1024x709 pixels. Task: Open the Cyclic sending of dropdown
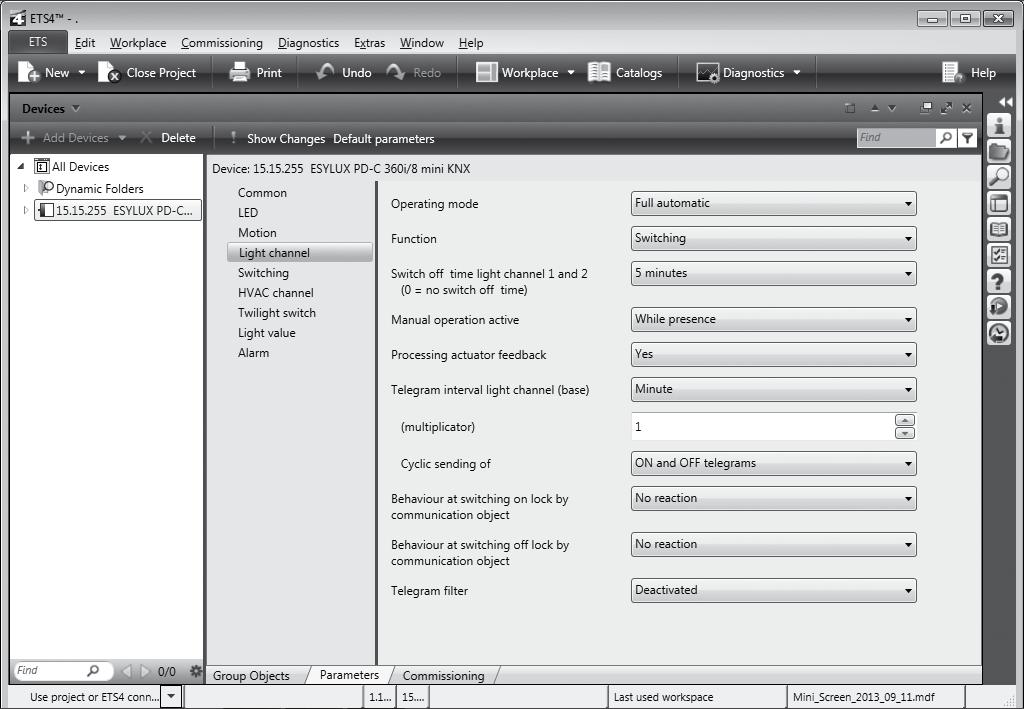pos(773,464)
